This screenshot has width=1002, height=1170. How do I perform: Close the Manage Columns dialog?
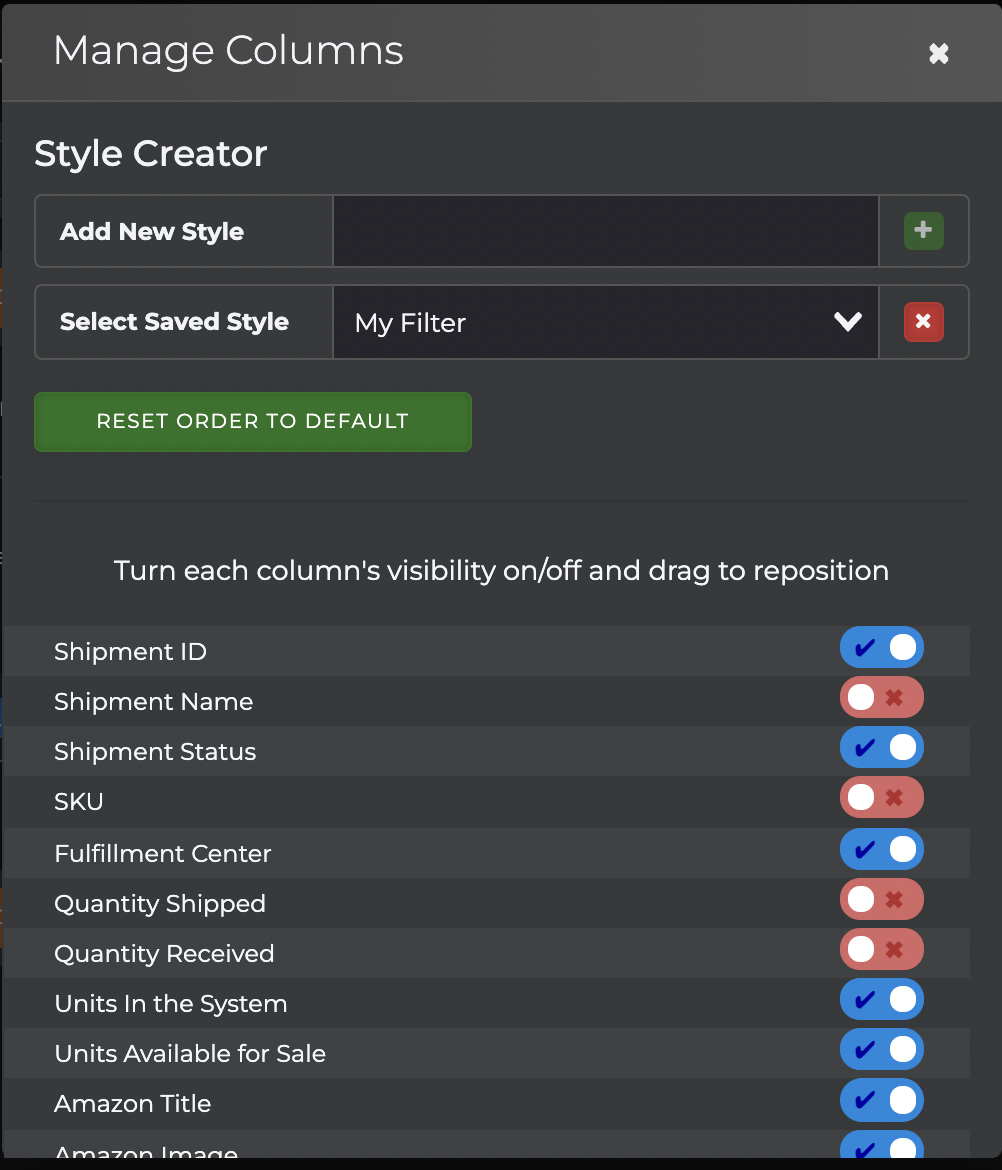click(938, 54)
